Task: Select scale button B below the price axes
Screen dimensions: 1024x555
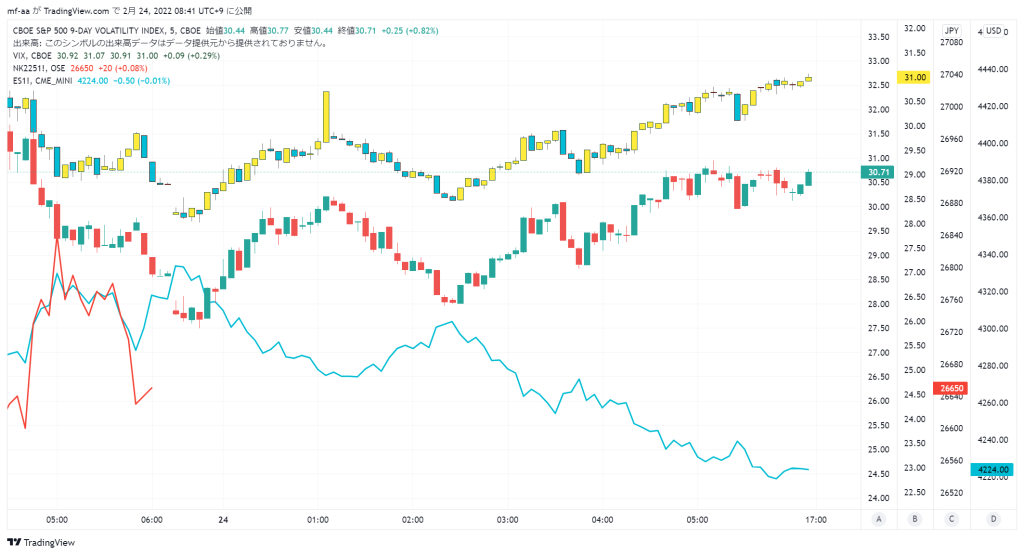Action: click(x=915, y=519)
